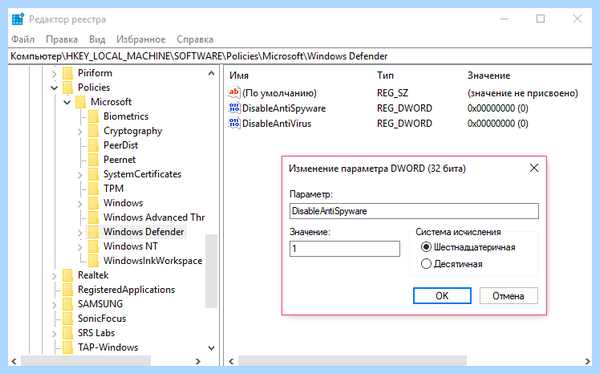The image size is (600, 374).
Task: Expand the Windows NT tree node
Action: (80, 247)
